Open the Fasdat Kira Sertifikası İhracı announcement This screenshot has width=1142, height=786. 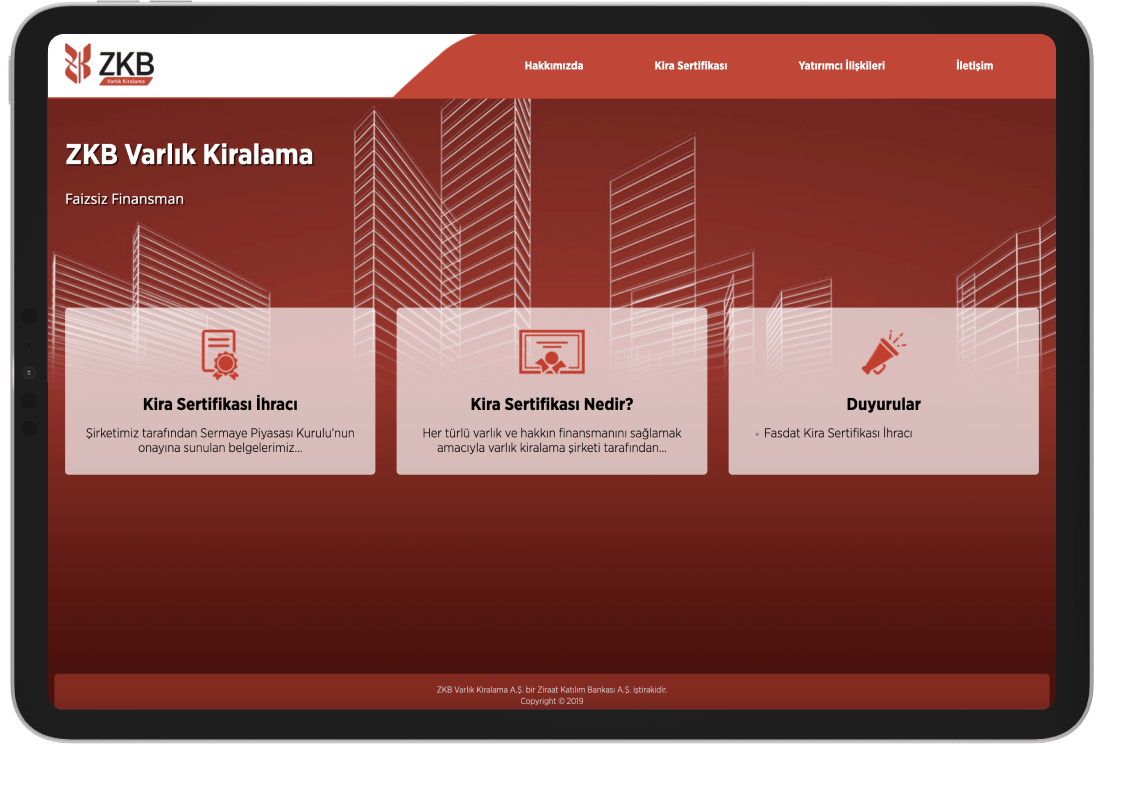(837, 434)
